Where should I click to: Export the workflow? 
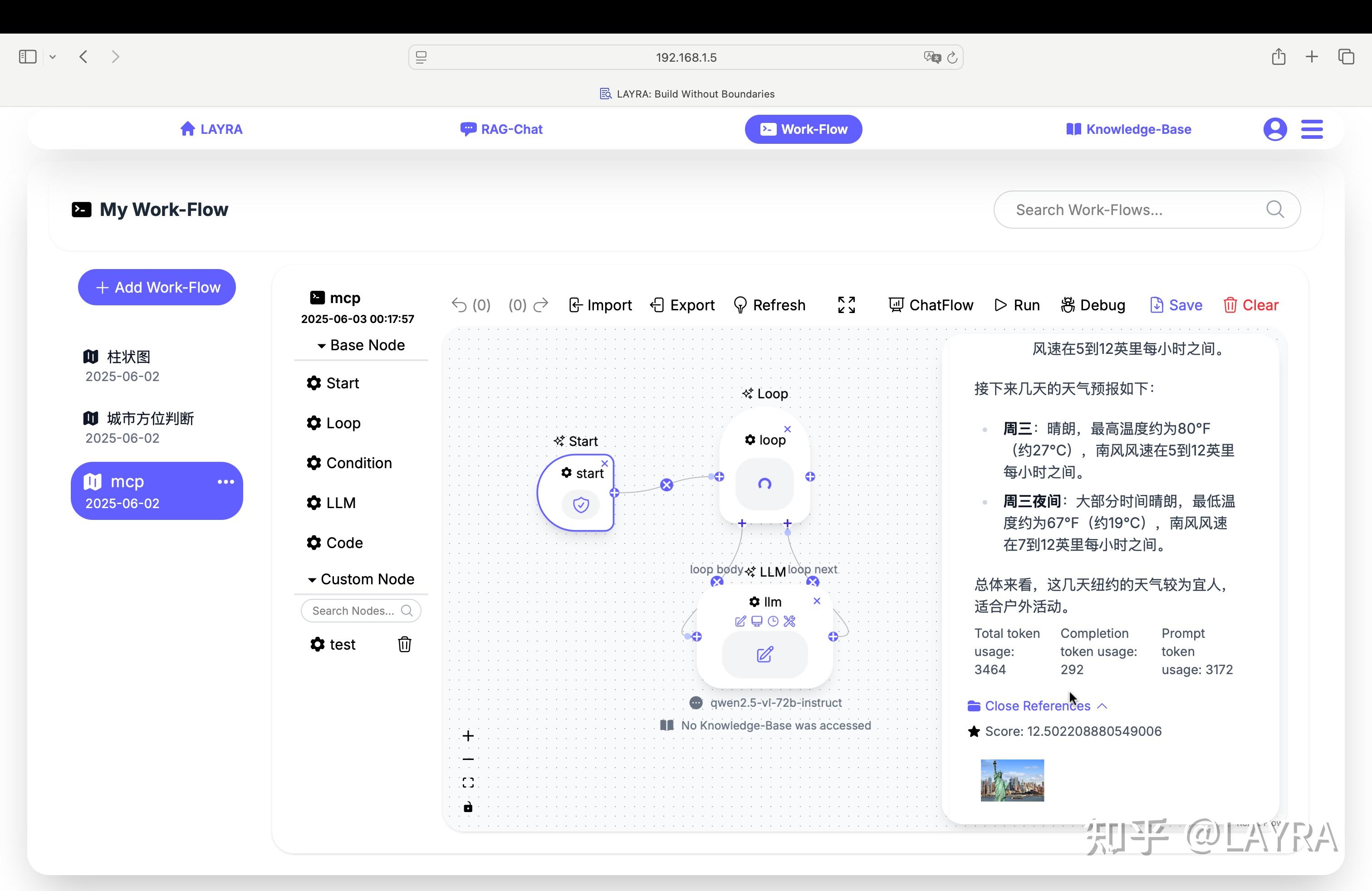(x=682, y=305)
